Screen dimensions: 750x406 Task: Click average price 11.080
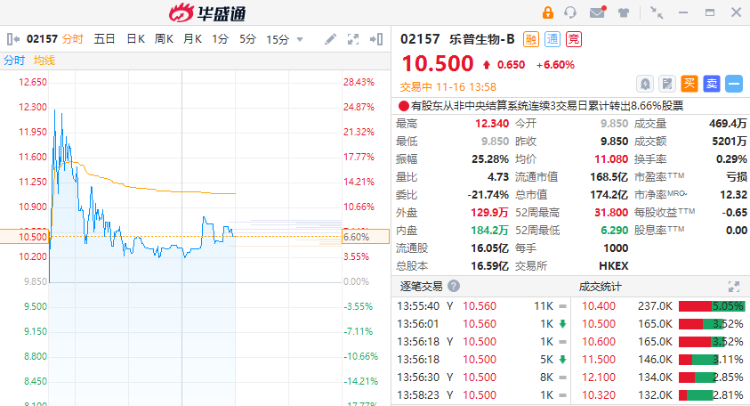click(611, 159)
